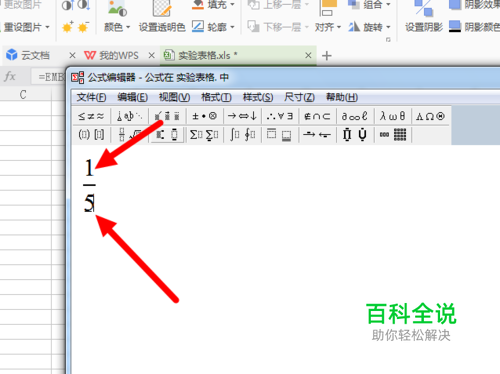Viewport: 500px width, 374px height.
Task: Click the 设置阴影 button in ribbon
Action: [424, 27]
